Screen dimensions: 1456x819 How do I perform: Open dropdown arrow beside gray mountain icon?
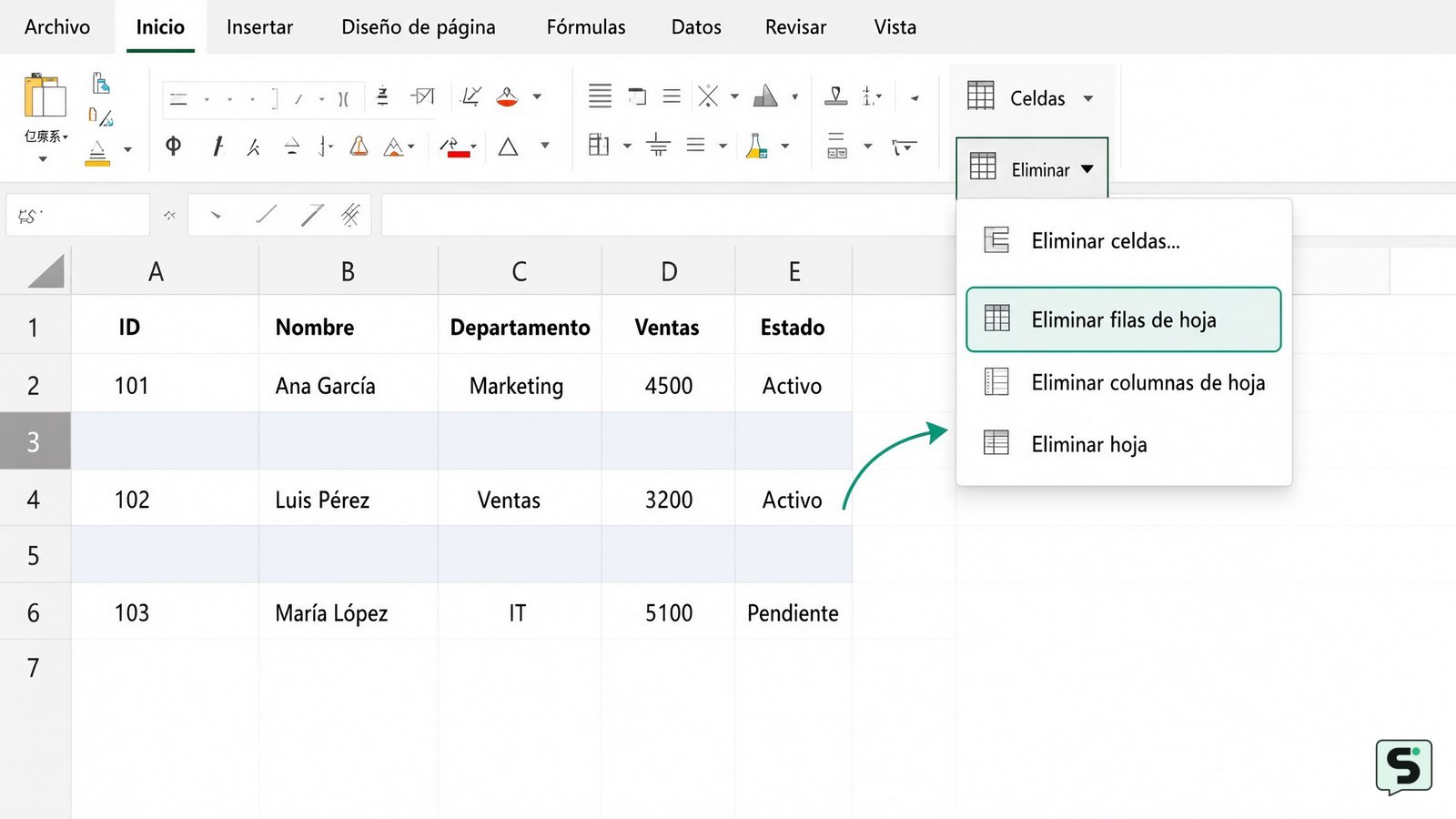click(x=794, y=96)
